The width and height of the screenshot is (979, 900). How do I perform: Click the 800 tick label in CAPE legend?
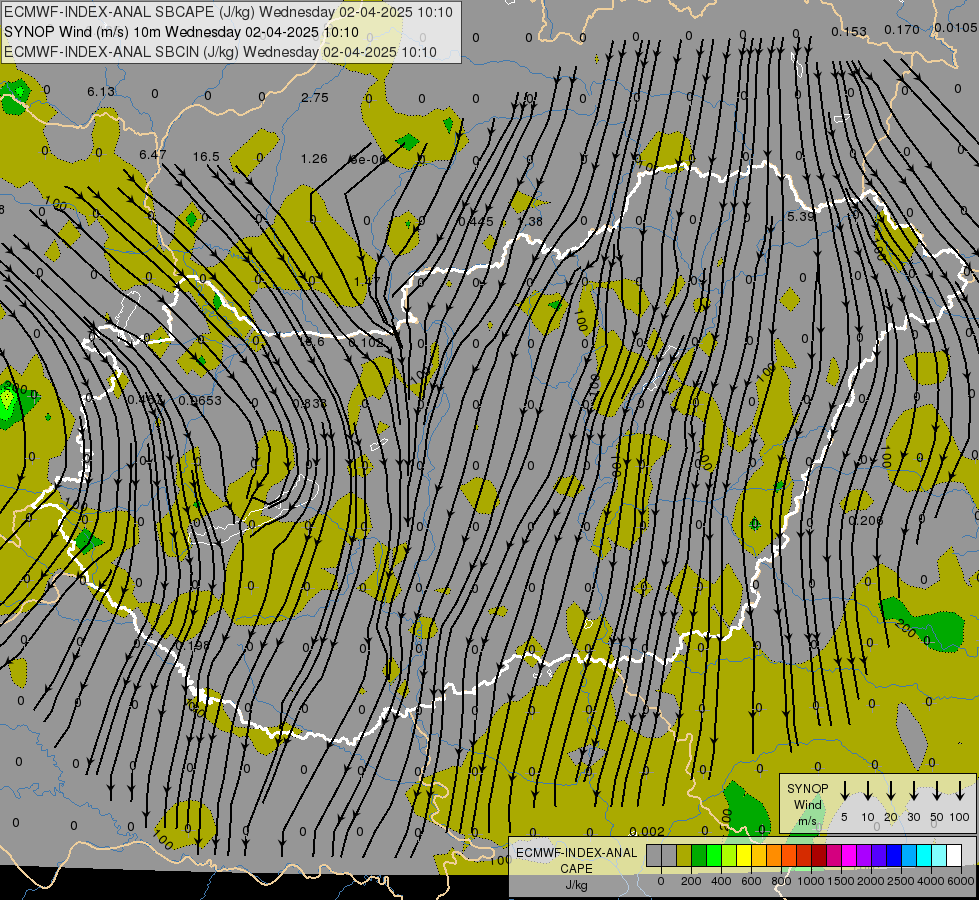(781, 881)
